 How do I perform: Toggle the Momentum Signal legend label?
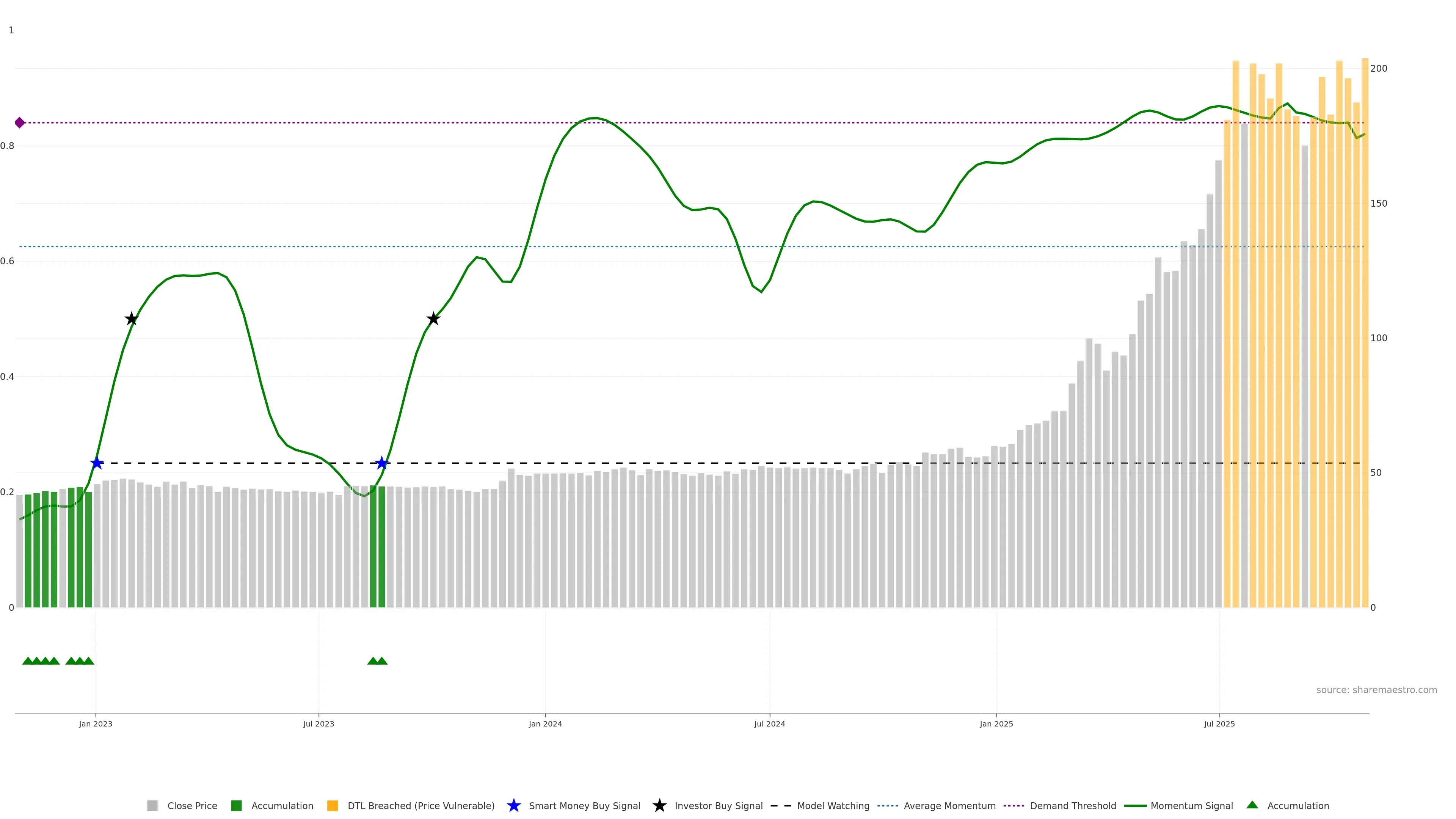pyautogui.click(x=1191, y=806)
